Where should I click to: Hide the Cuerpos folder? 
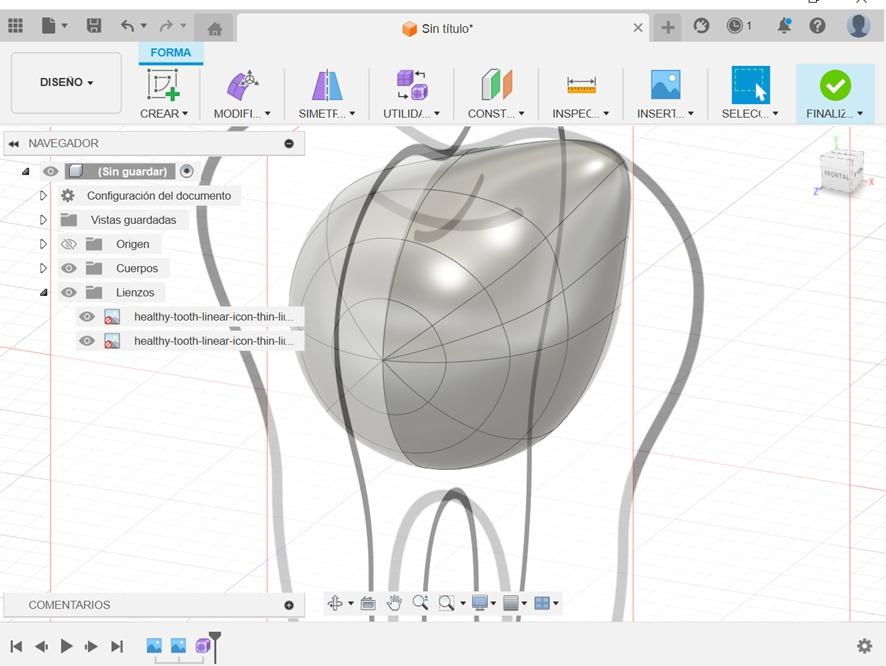tap(68, 268)
